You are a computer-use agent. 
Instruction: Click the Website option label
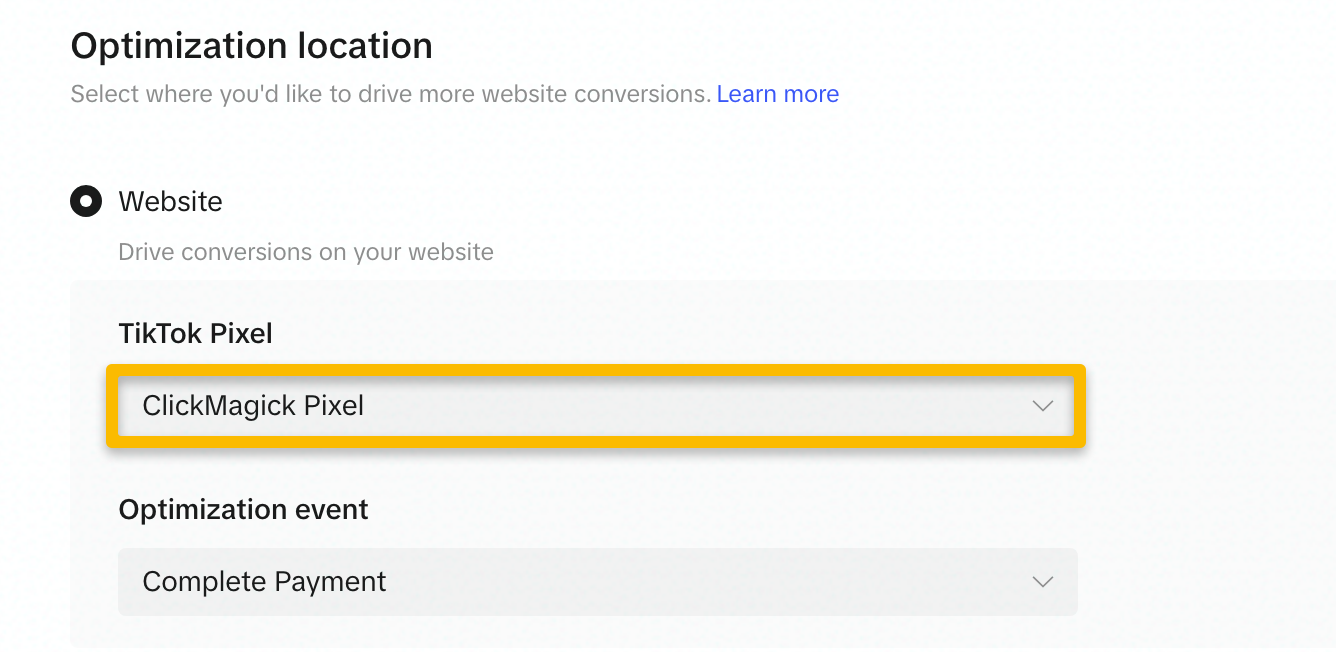tap(170, 201)
